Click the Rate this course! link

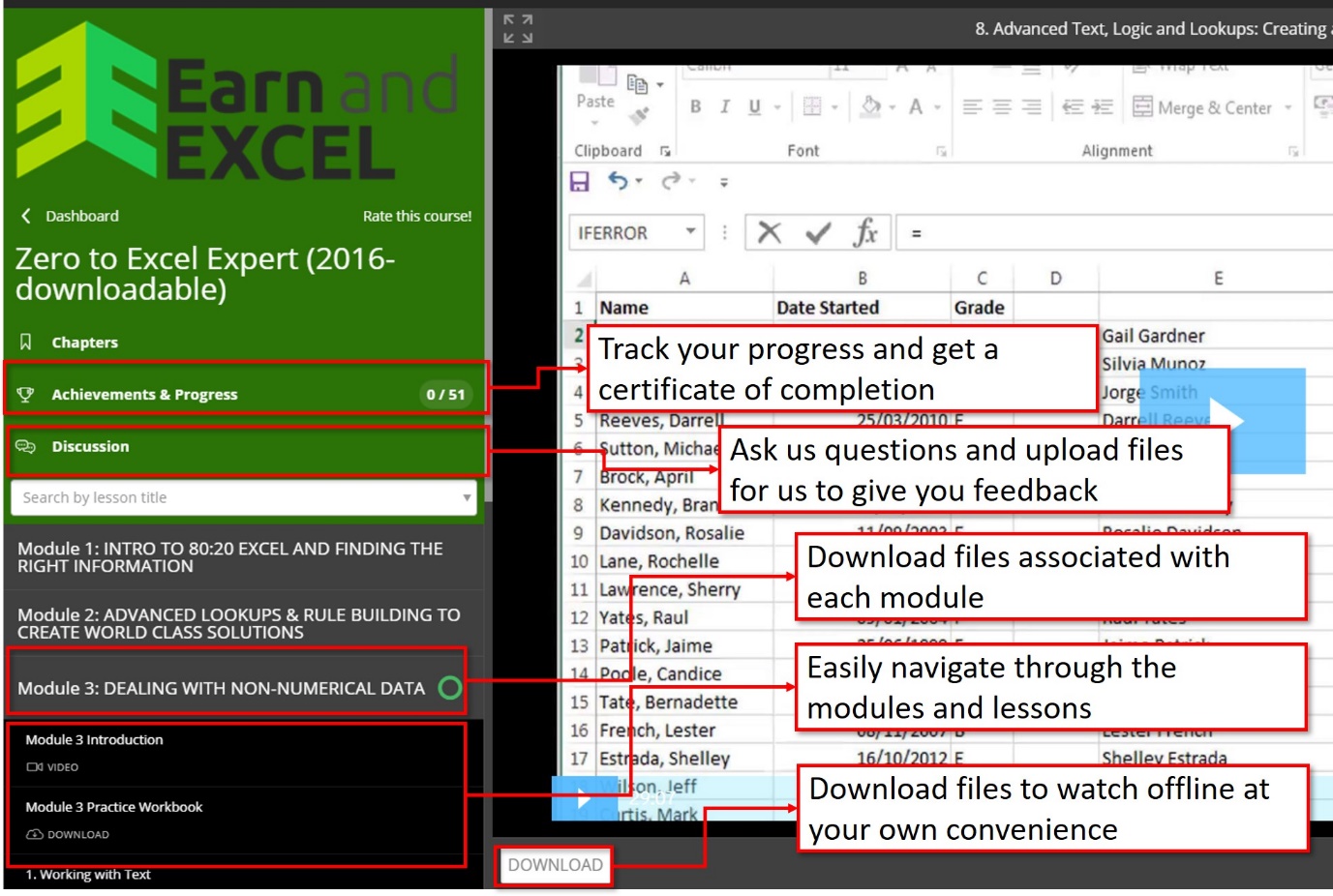tap(417, 216)
